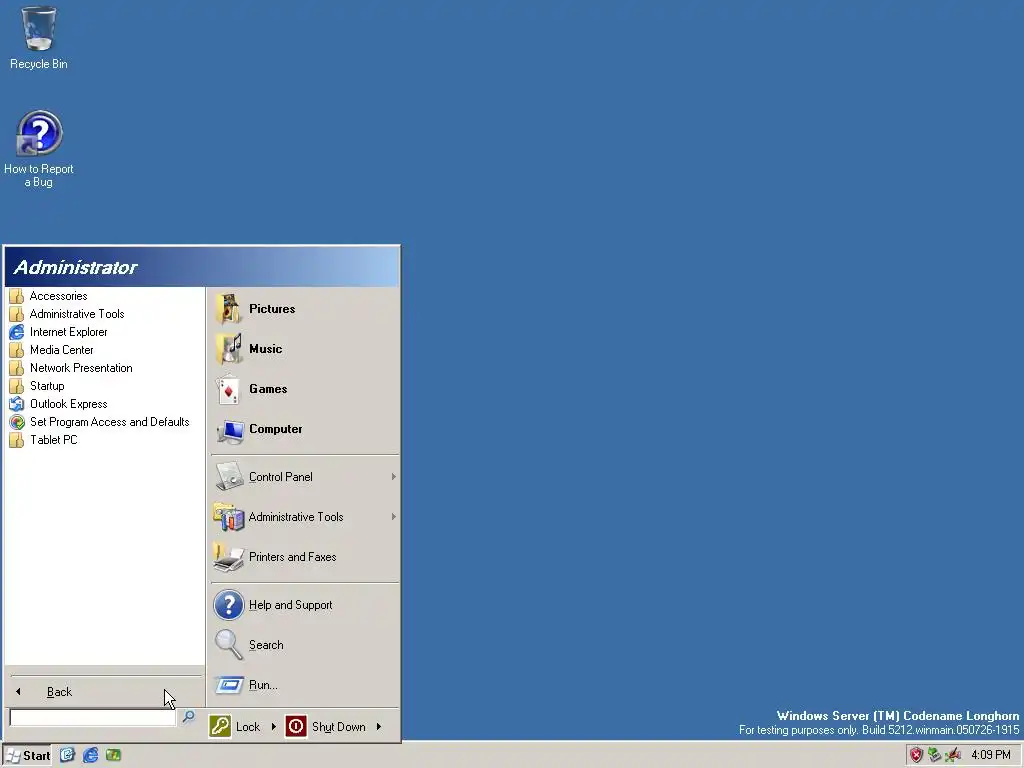Open the Lock options arrow

tap(274, 726)
